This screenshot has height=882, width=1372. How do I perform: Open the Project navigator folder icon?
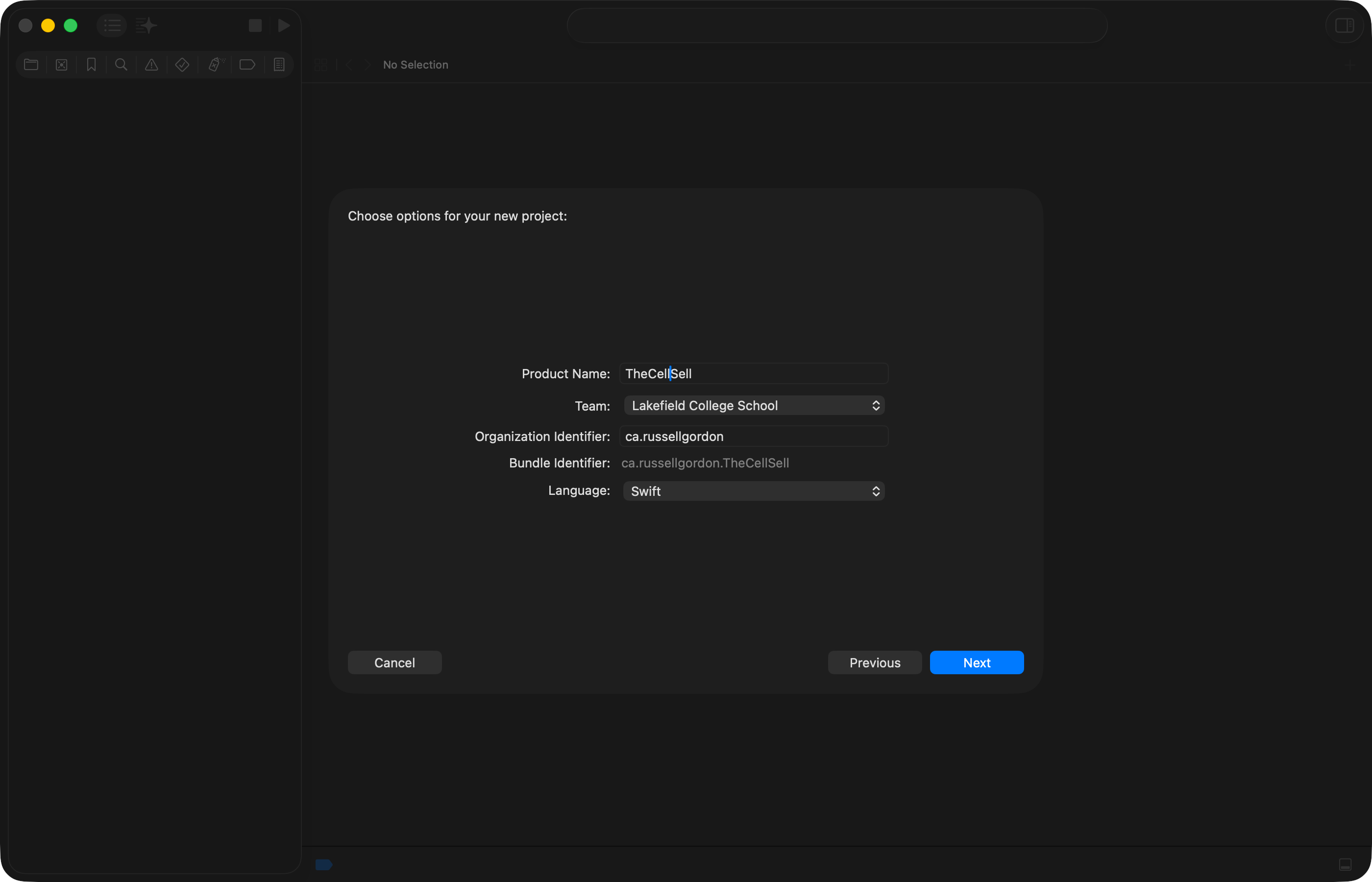point(31,65)
